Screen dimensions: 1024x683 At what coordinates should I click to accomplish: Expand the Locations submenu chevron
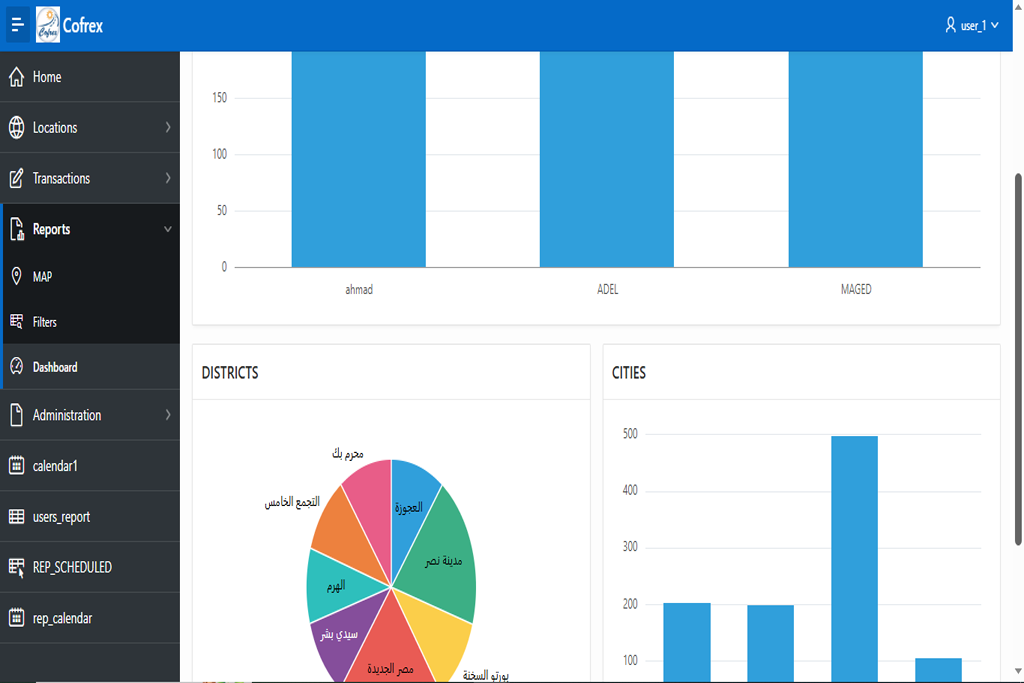tap(167, 128)
